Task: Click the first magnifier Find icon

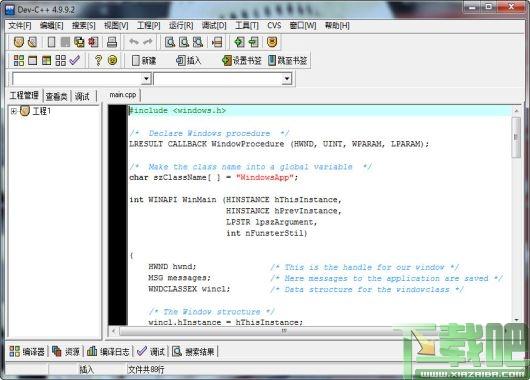Action: 170,42
